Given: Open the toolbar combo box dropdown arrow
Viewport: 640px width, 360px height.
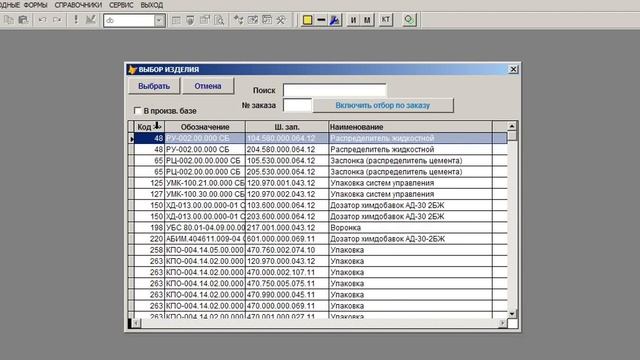Looking at the screenshot, I should click(x=159, y=20).
